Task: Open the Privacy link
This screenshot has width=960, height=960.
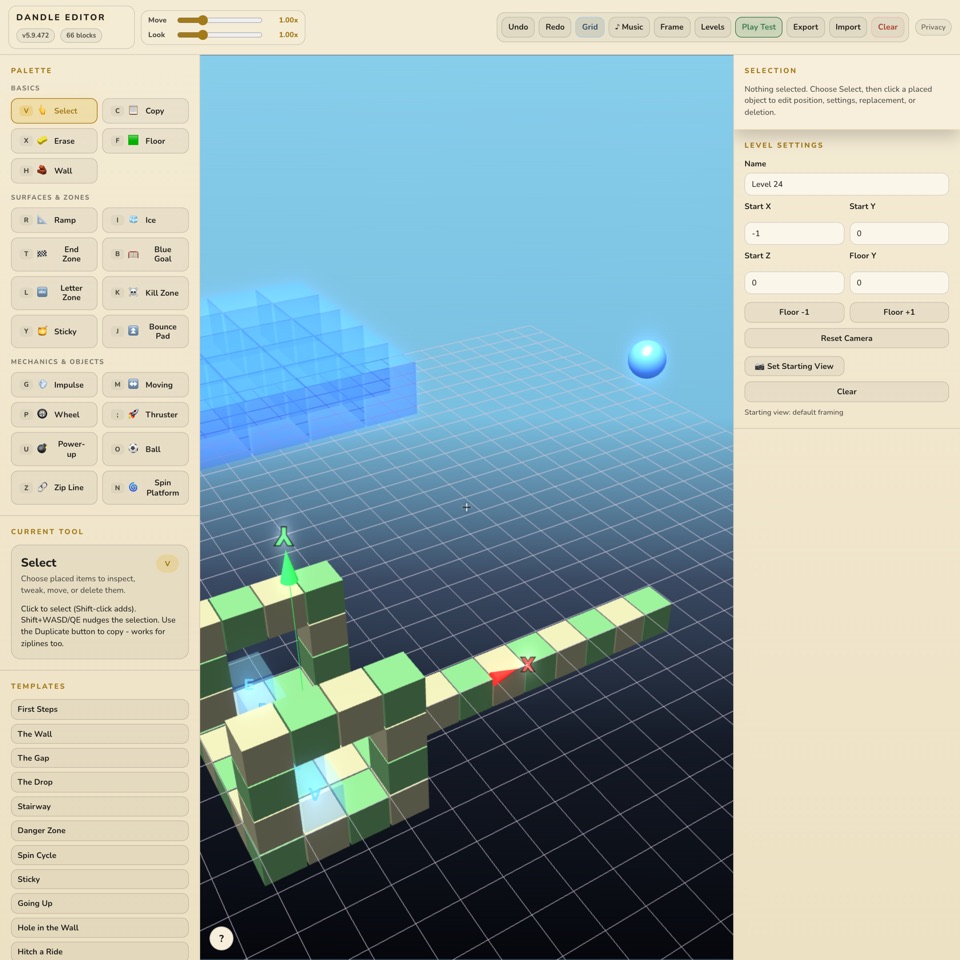Action: (933, 27)
